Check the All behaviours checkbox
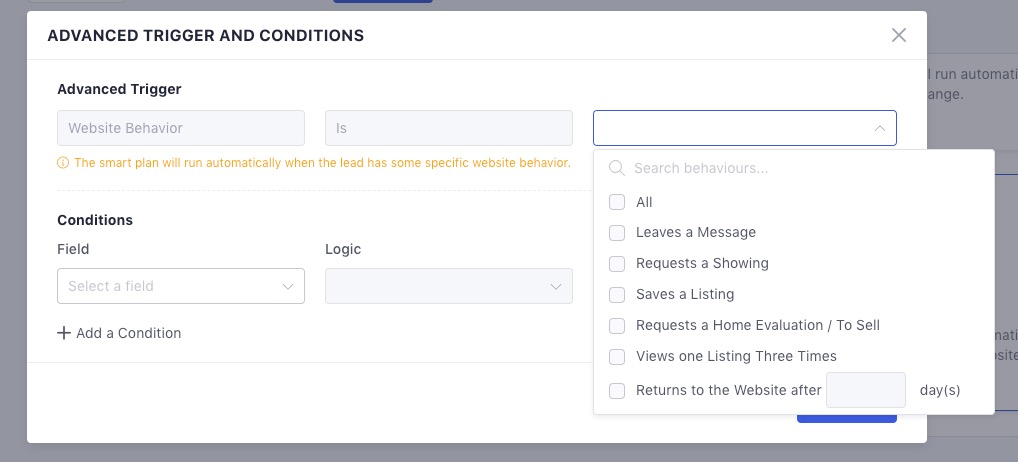The image size is (1018, 462). 617,202
